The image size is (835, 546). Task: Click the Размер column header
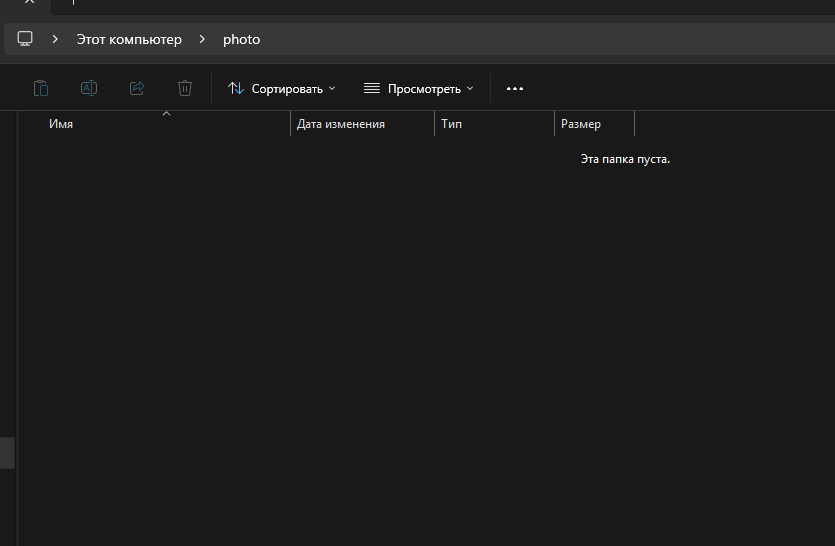581,124
